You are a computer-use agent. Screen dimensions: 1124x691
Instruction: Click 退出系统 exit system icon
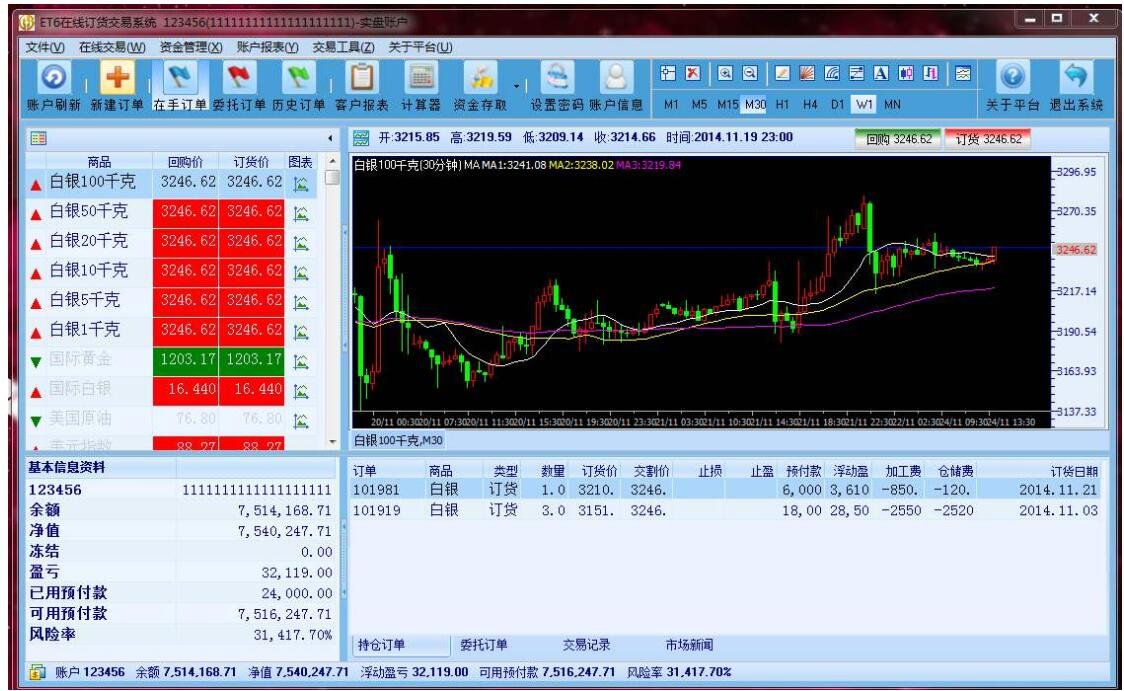pyautogui.click(x=1075, y=77)
